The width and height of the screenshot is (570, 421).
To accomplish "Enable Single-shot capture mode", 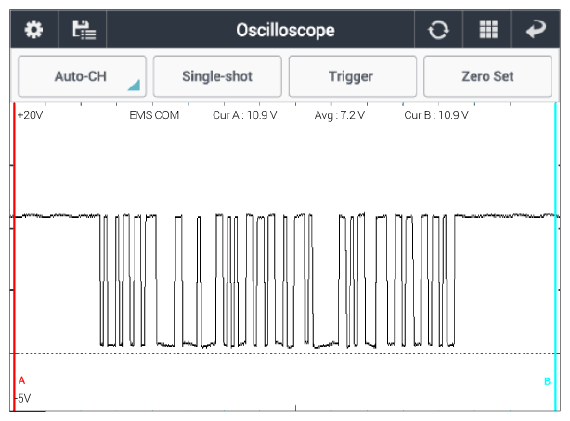I will [217, 76].
